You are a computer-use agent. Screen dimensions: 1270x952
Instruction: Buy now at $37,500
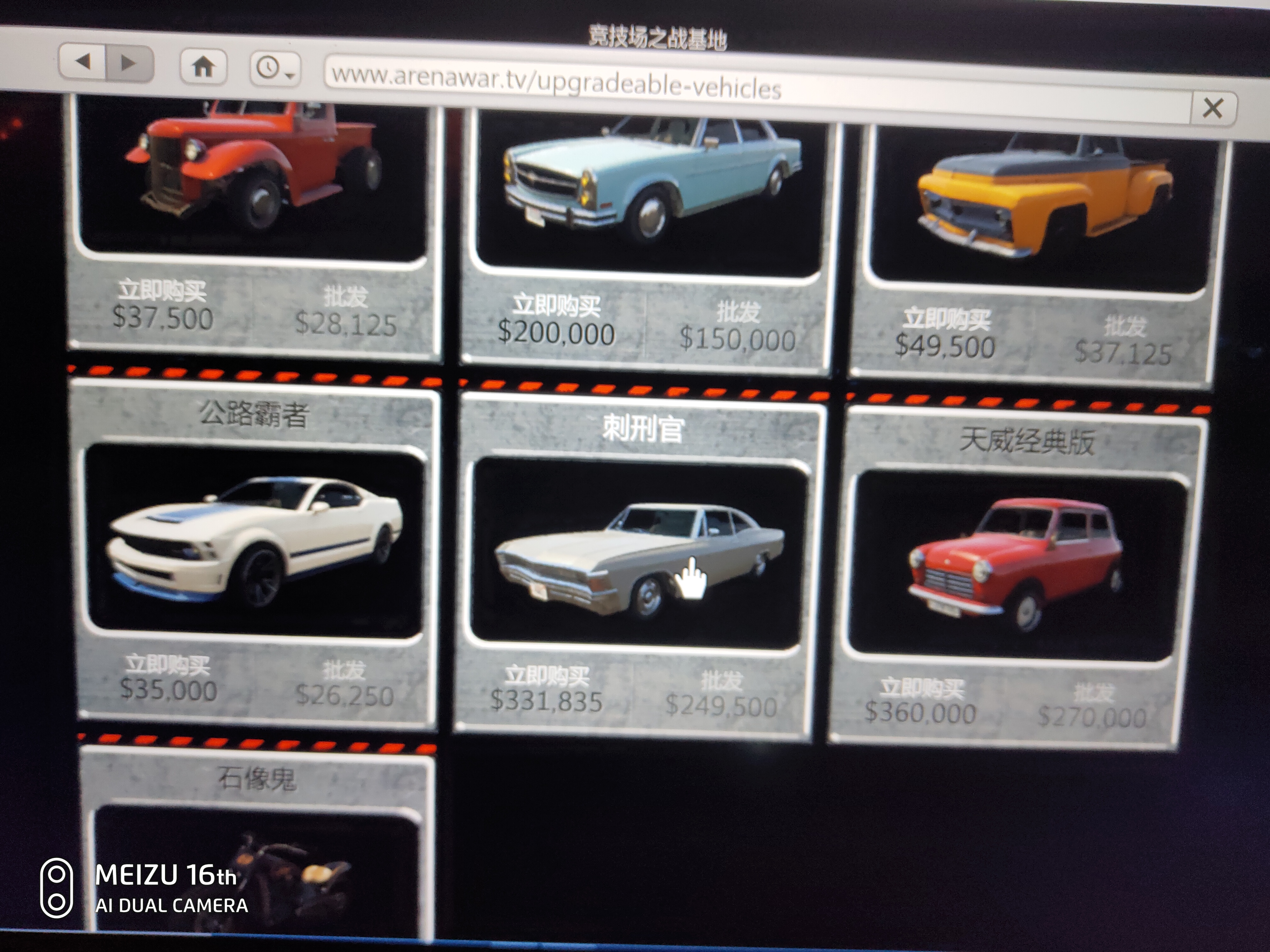point(163,305)
